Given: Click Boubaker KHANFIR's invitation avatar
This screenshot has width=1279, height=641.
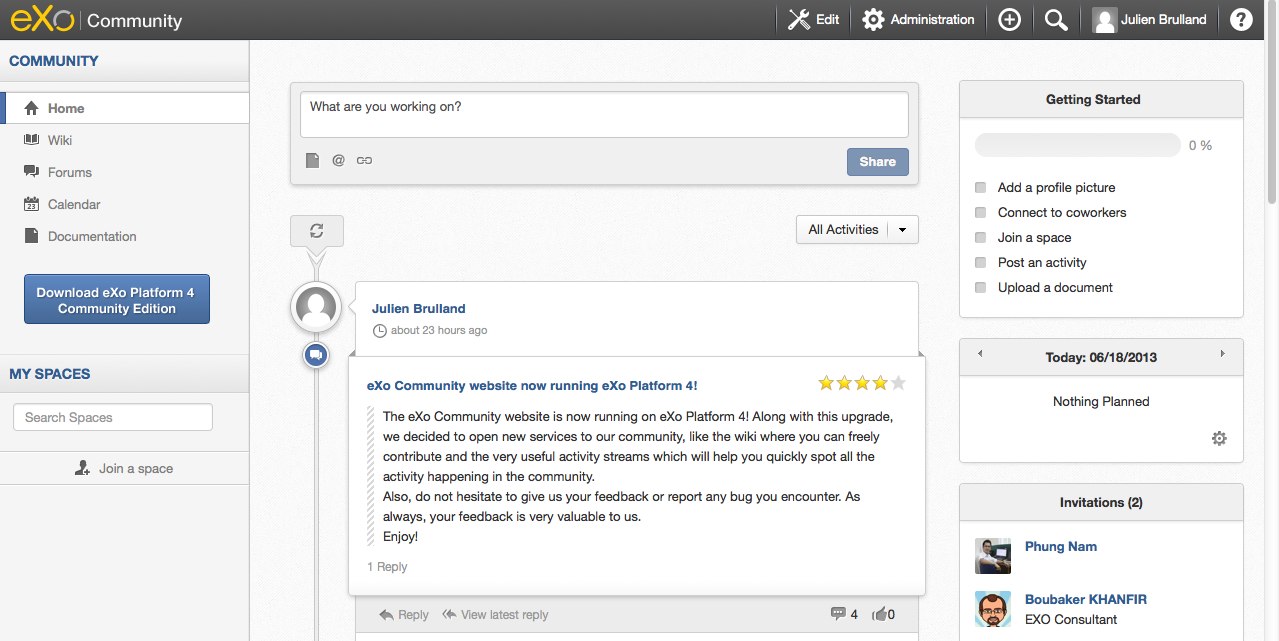Looking at the screenshot, I should (x=993, y=609).
